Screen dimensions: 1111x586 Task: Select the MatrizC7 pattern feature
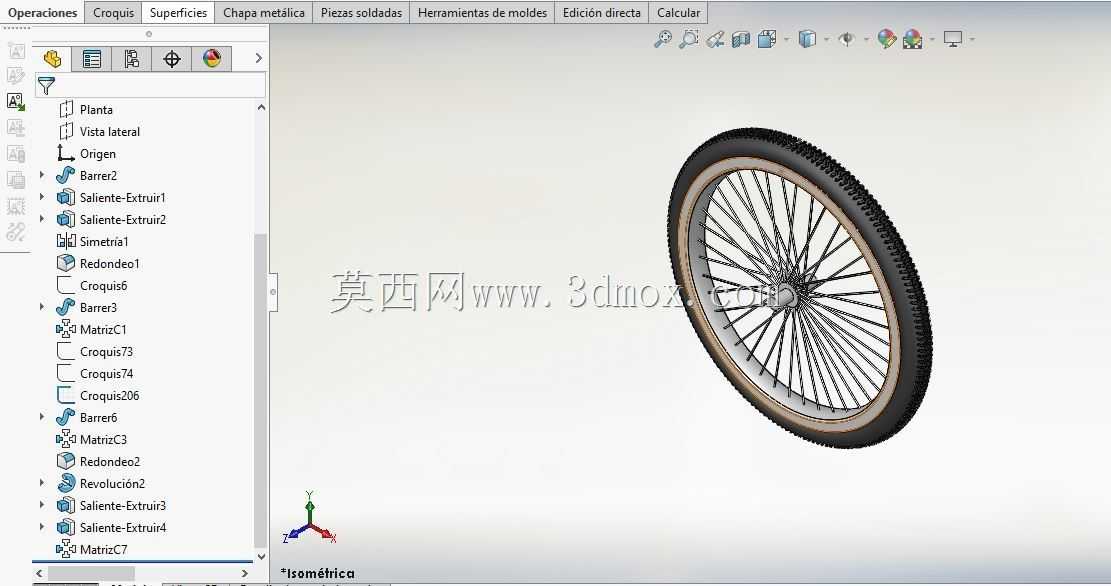click(92, 548)
